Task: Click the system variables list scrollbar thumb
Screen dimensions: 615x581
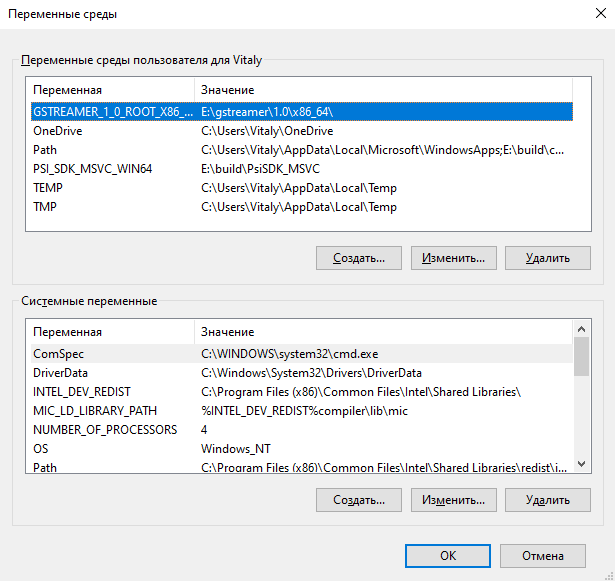Action: point(581,358)
